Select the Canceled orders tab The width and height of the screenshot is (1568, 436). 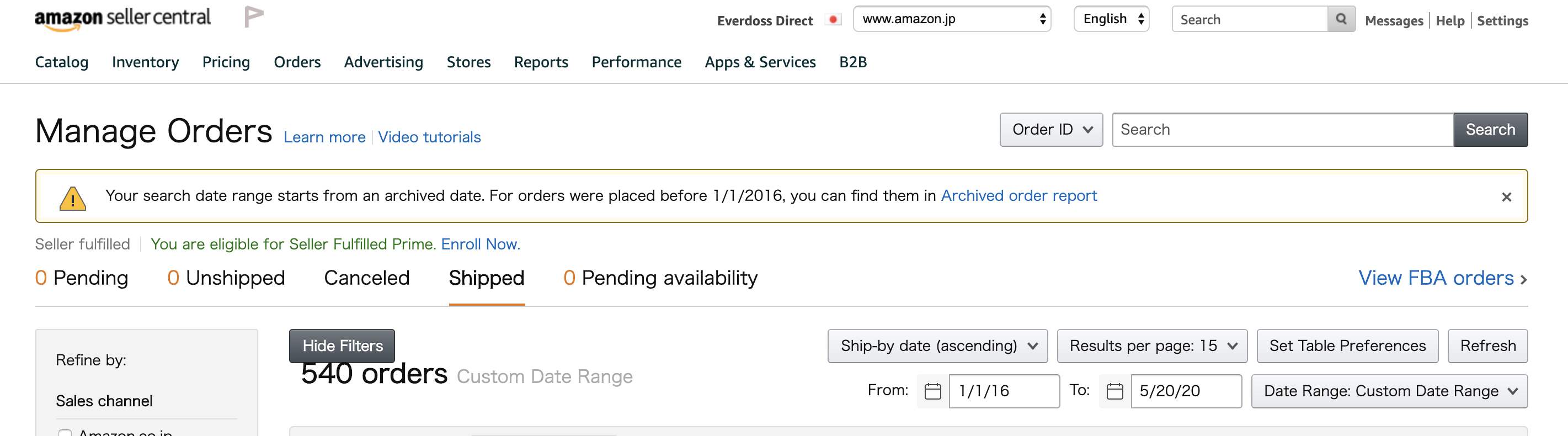tap(366, 278)
